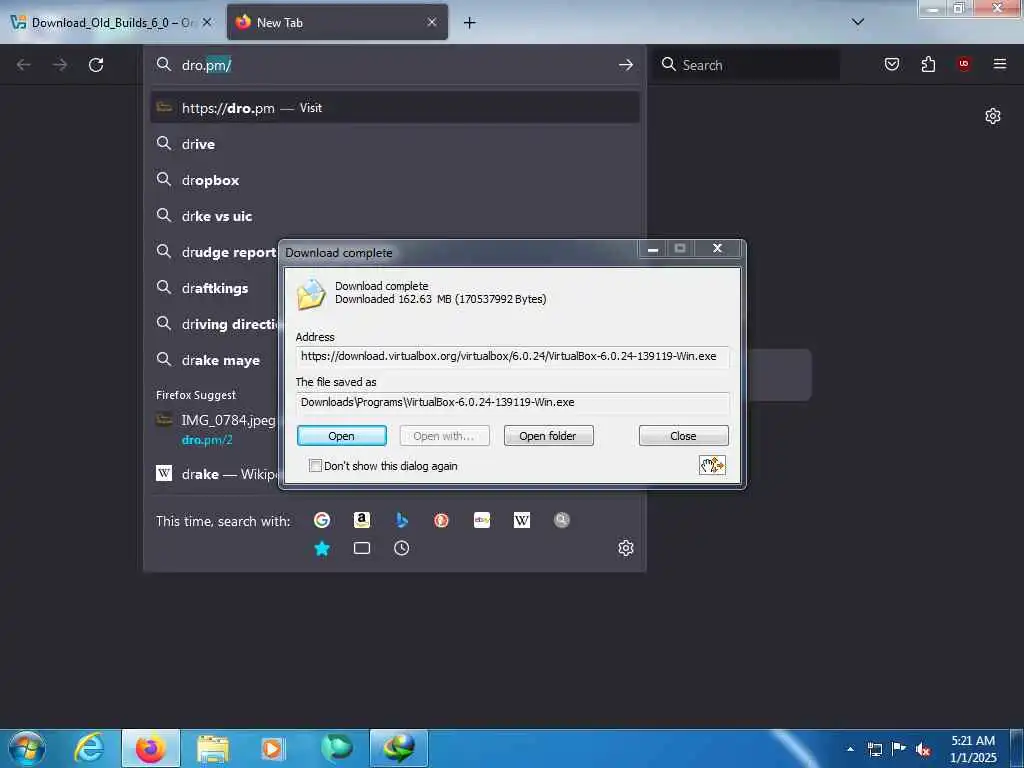Screen dimensions: 1024x768
Task: Visit https://dro.pm suggestion
Action: 394,108
